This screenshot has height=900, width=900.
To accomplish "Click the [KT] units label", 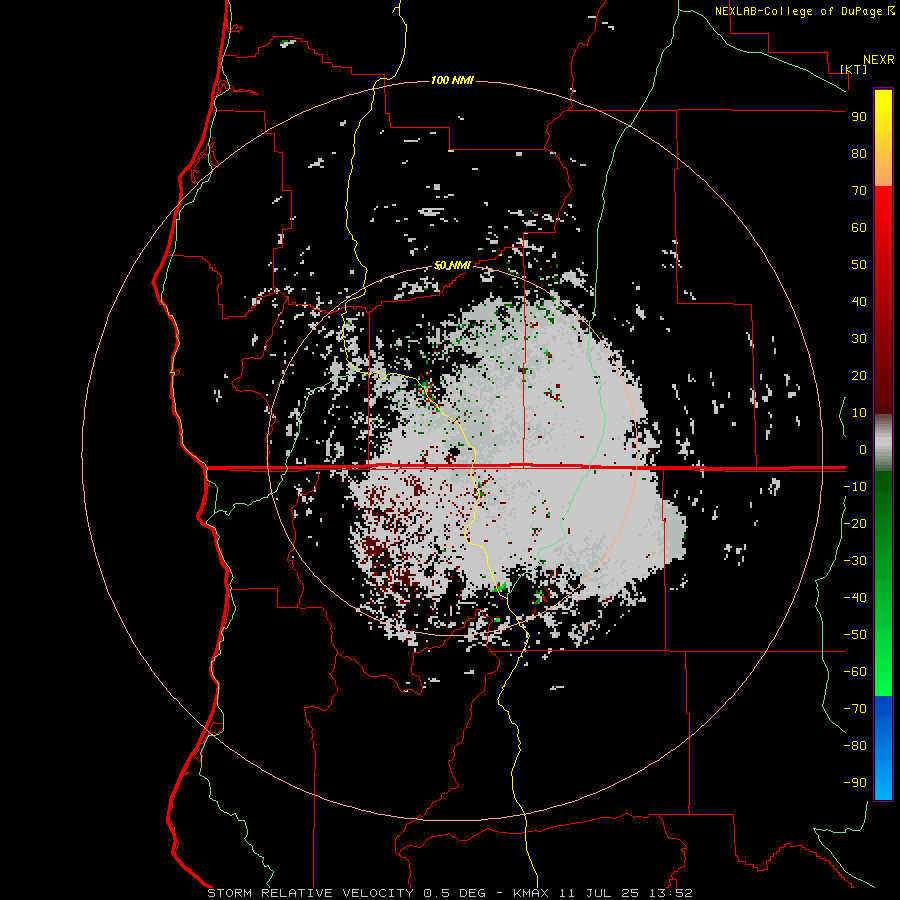I will [854, 69].
